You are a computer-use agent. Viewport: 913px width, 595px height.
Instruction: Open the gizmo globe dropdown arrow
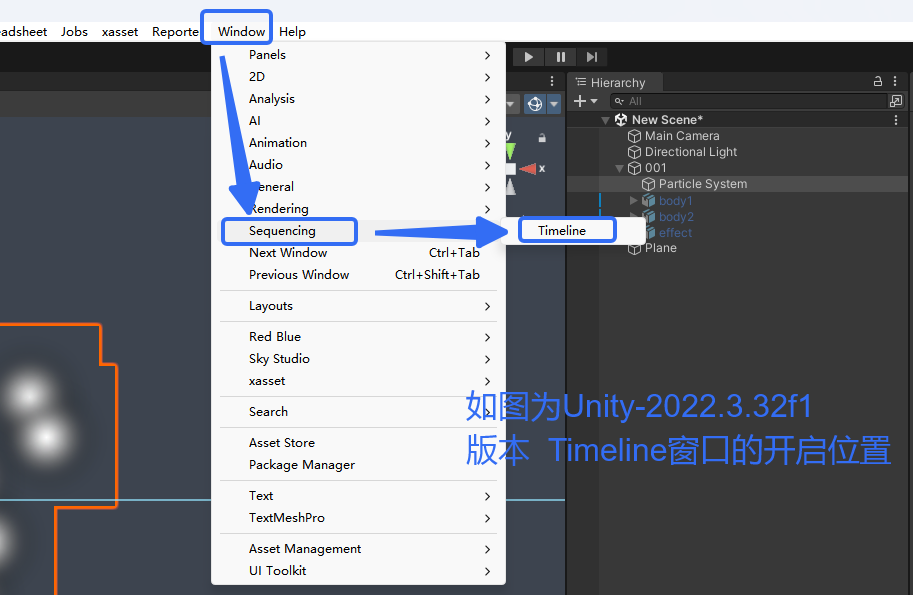click(x=554, y=104)
